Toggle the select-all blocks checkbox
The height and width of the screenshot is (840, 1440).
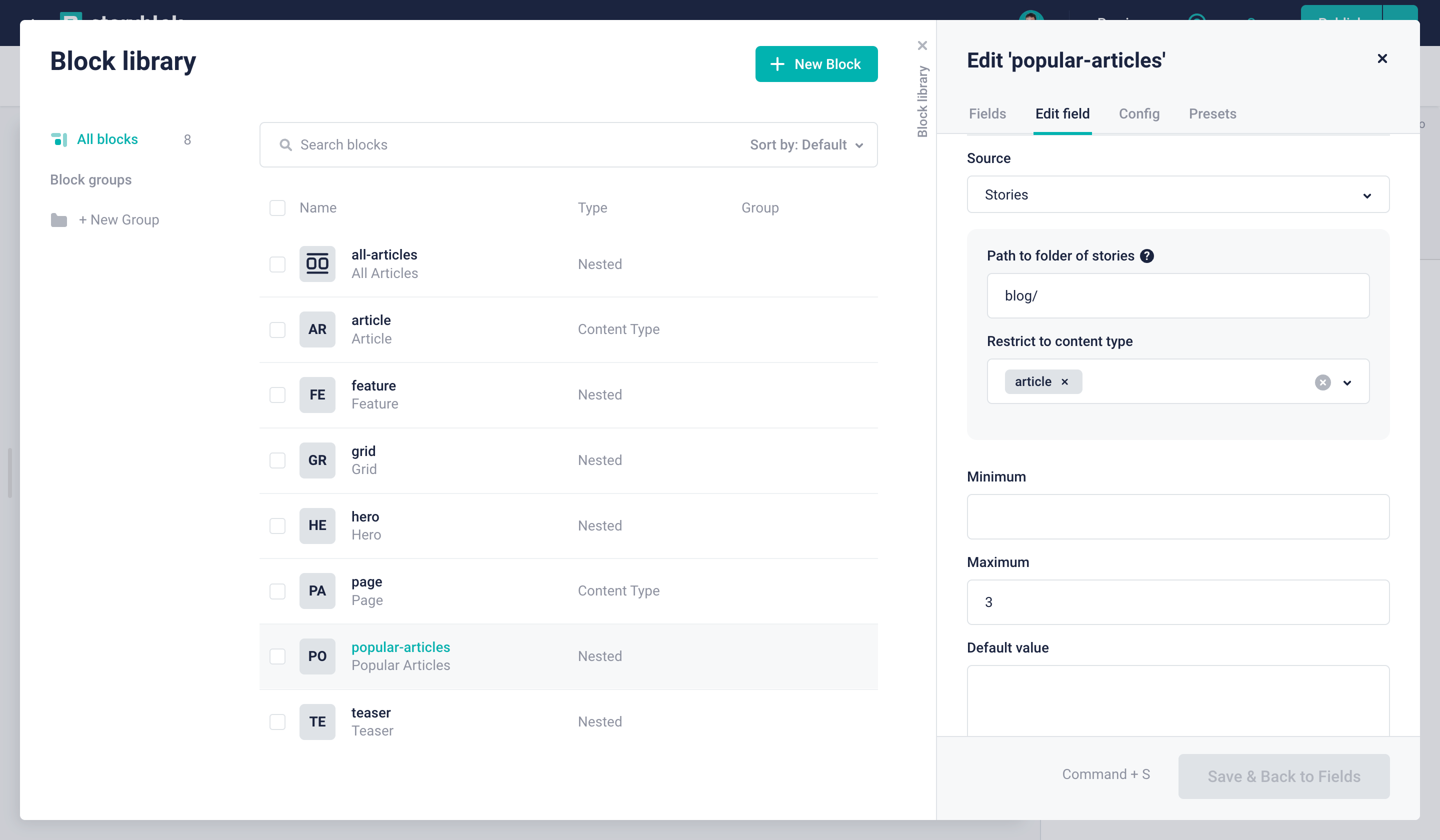[277, 208]
